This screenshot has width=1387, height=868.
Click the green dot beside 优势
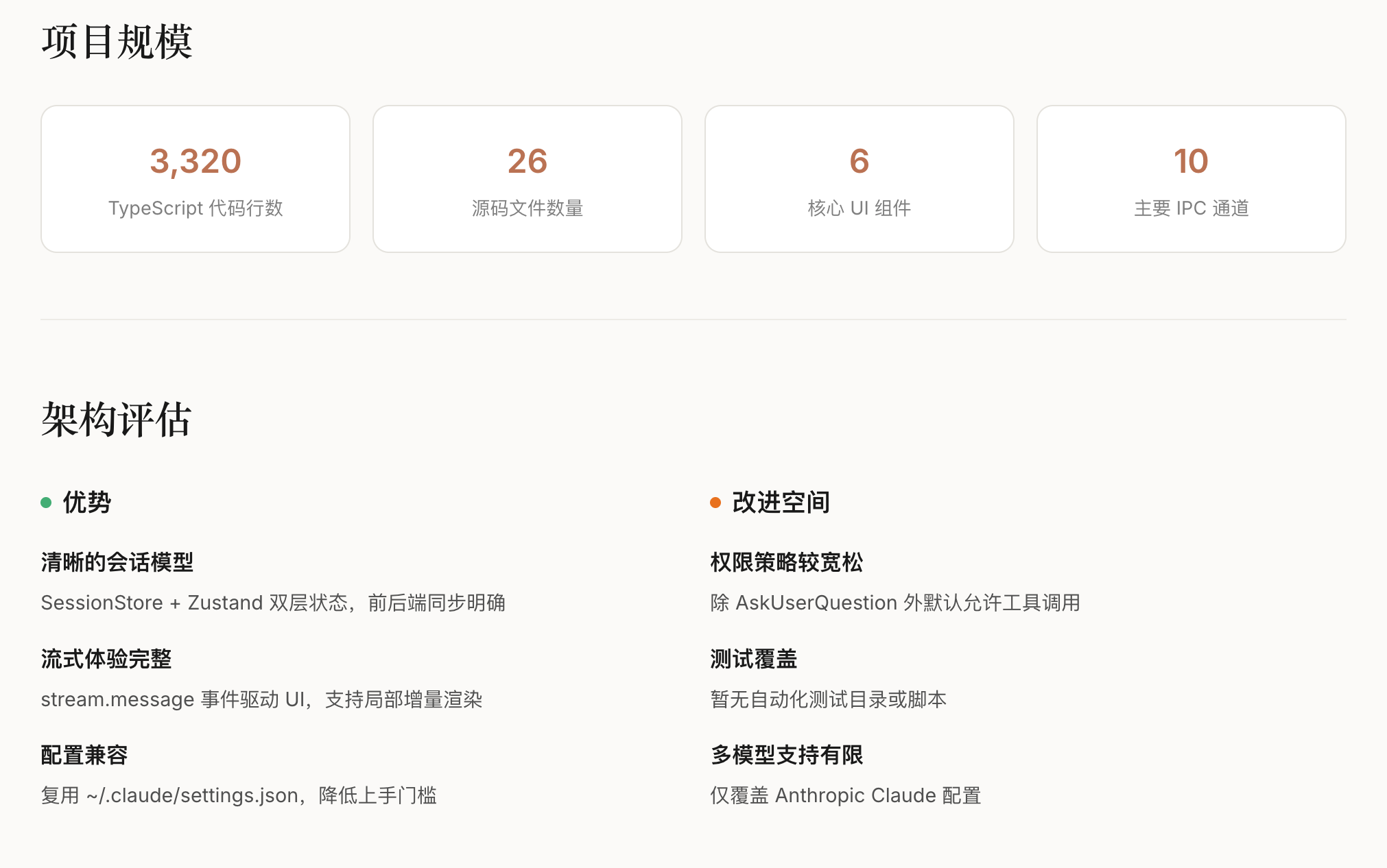tap(46, 503)
